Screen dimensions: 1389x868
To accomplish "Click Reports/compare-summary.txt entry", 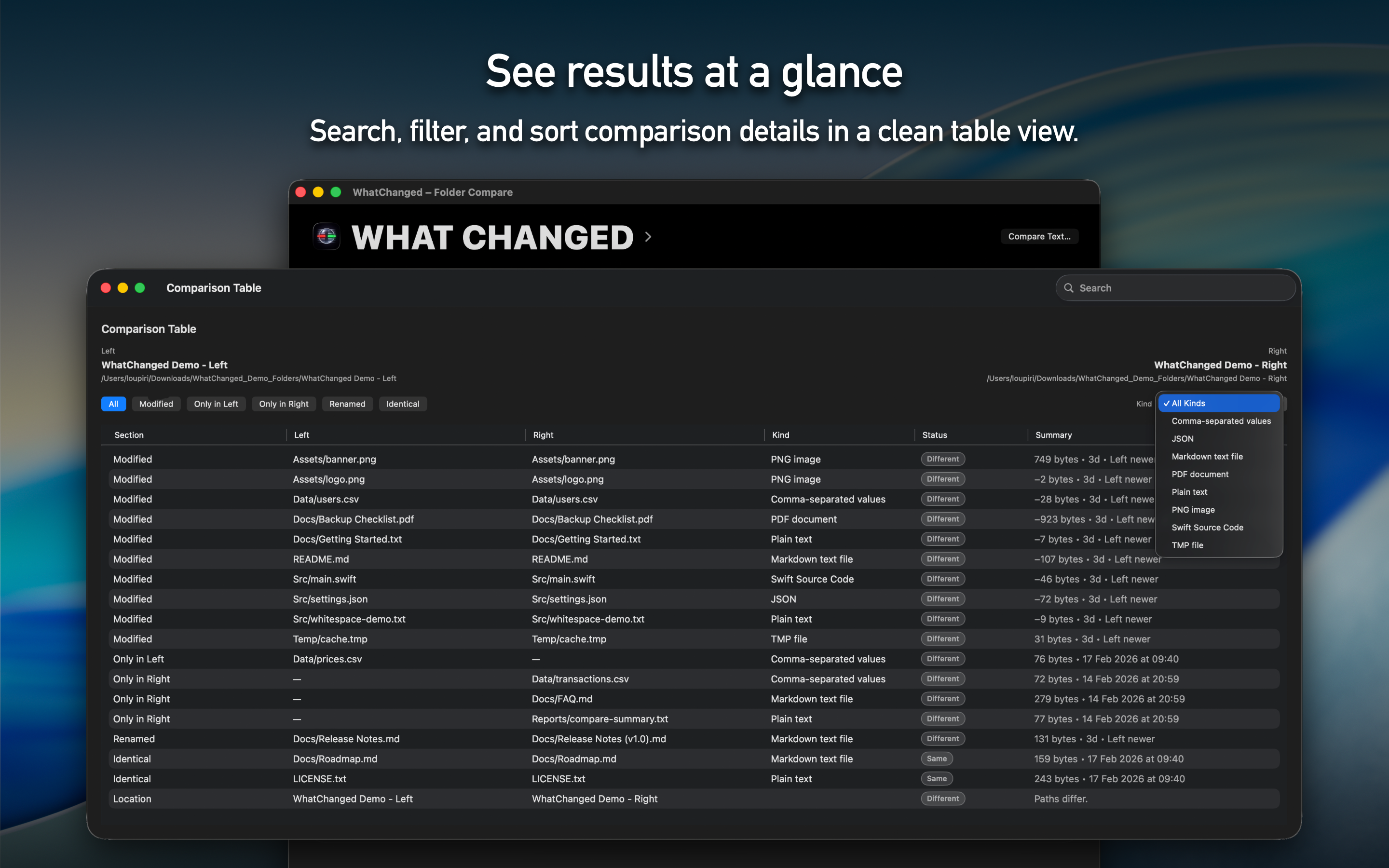I will point(600,719).
